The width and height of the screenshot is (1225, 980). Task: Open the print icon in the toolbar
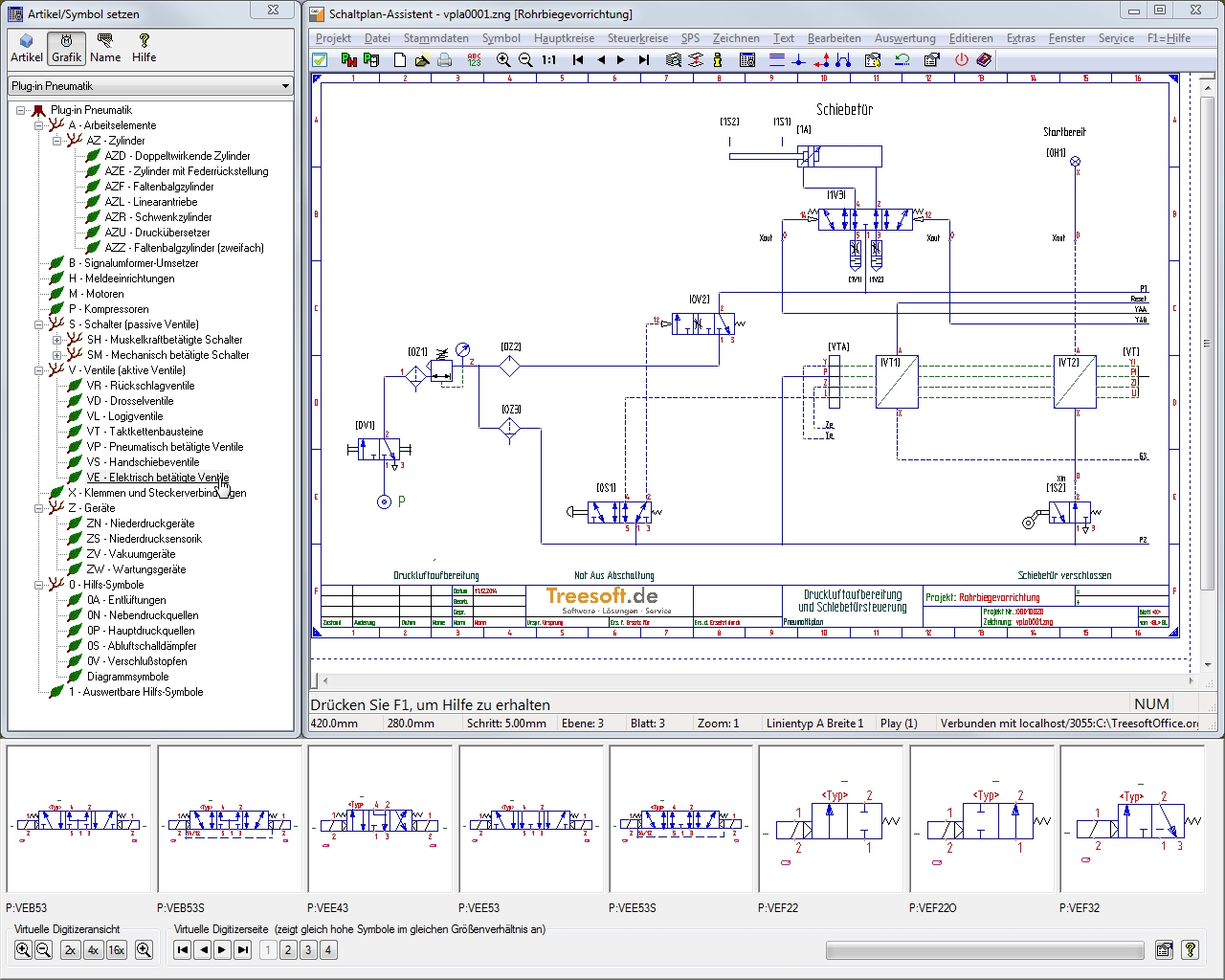(444, 59)
